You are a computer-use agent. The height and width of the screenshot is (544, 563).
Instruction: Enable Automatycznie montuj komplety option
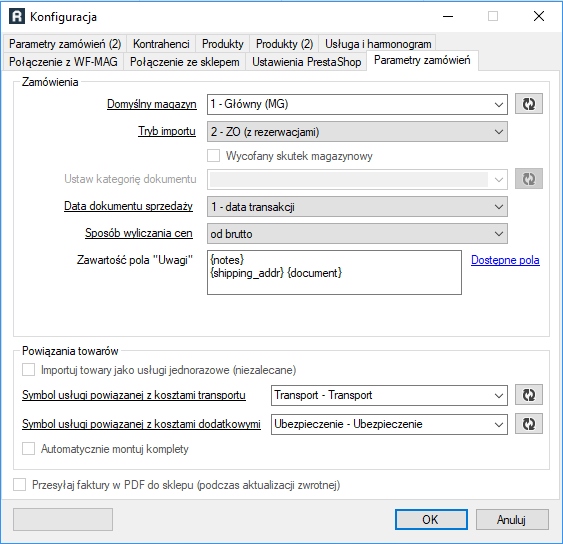pyautogui.click(x=28, y=449)
